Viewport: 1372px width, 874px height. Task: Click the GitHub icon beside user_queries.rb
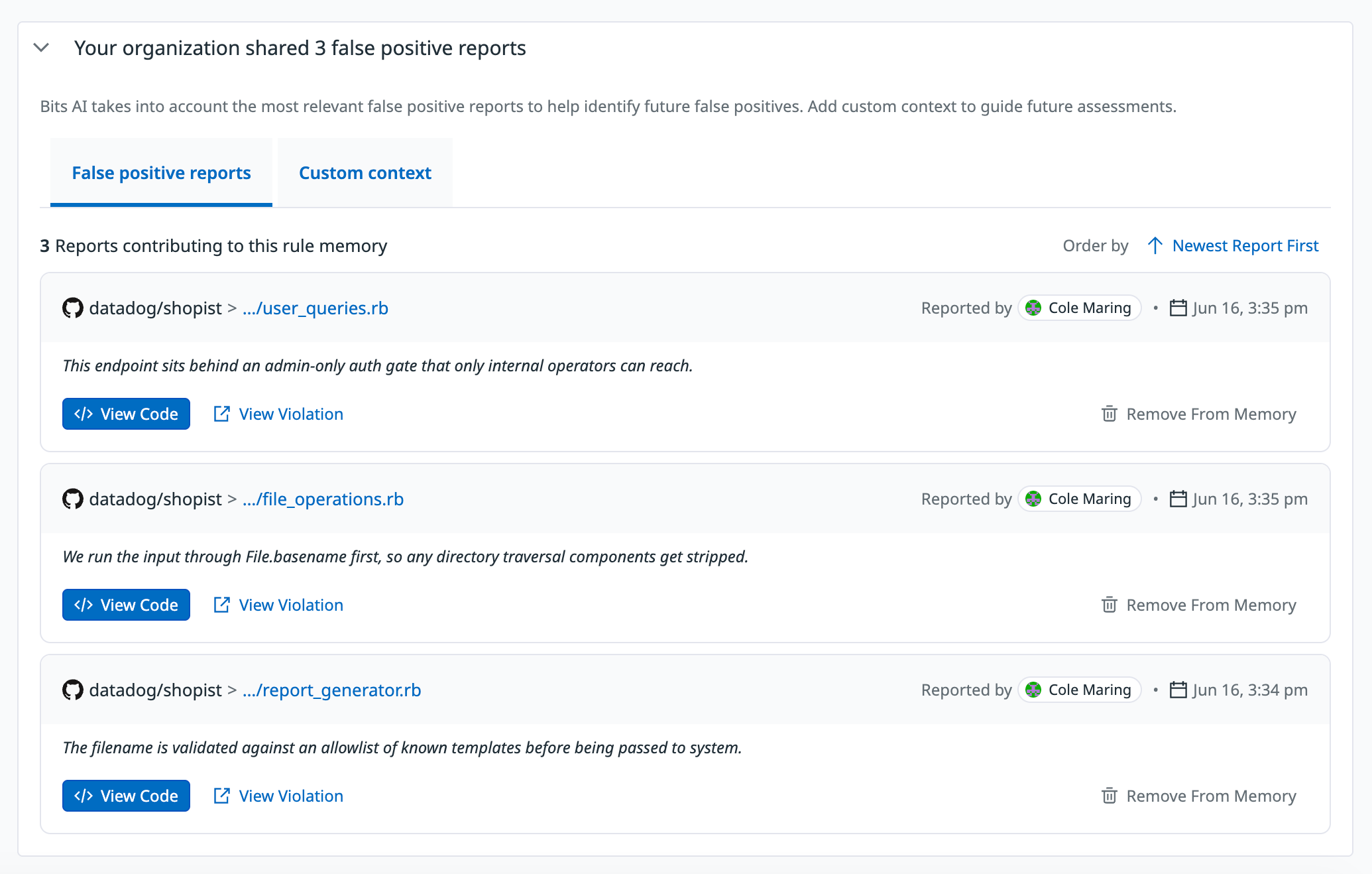pyautogui.click(x=73, y=308)
